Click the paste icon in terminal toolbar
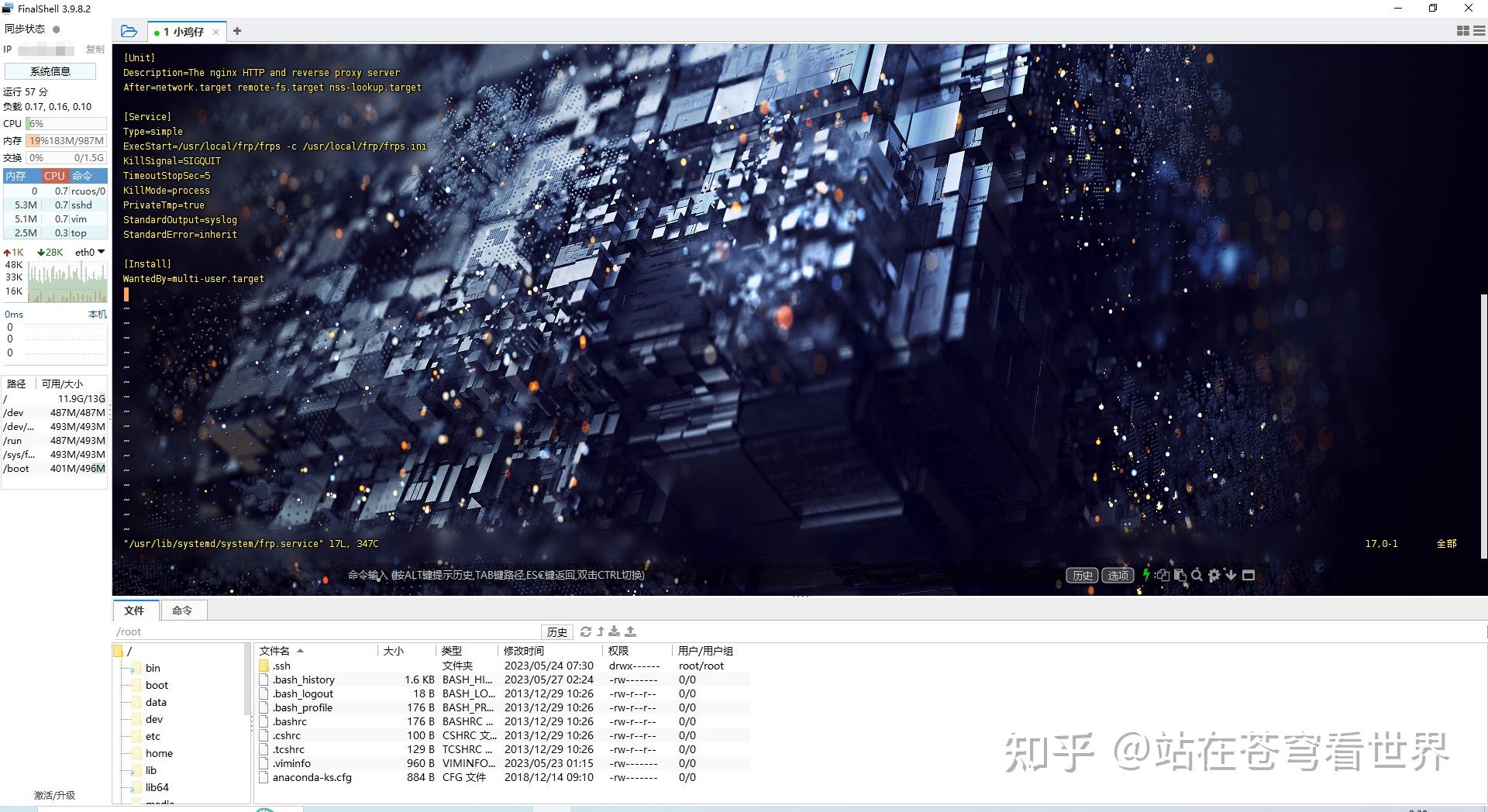Viewport: 1488px width, 812px height. tap(1180, 575)
